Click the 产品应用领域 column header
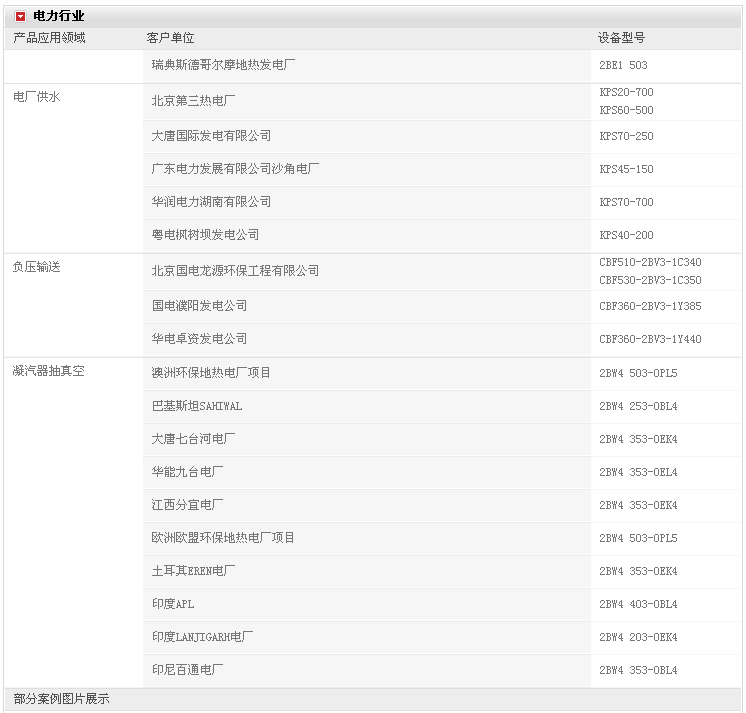746x713 pixels. pyautogui.click(x=49, y=38)
